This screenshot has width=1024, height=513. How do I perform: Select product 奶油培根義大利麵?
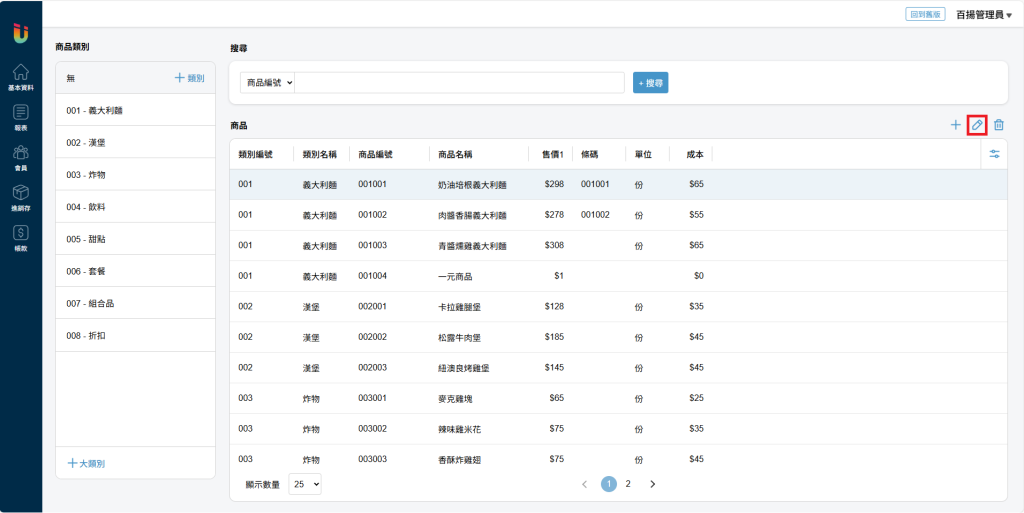[x=472, y=185]
